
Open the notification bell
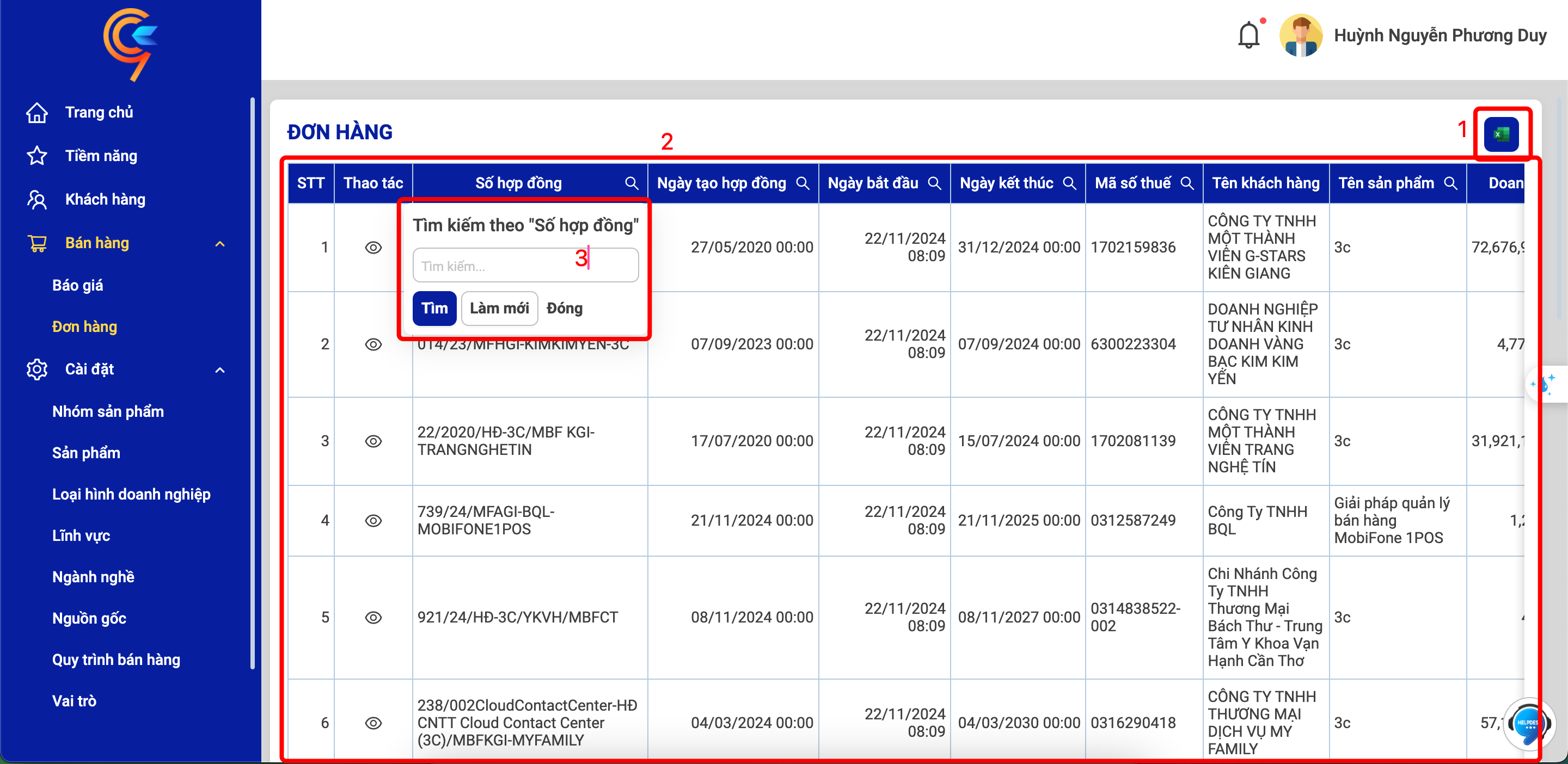click(1248, 35)
